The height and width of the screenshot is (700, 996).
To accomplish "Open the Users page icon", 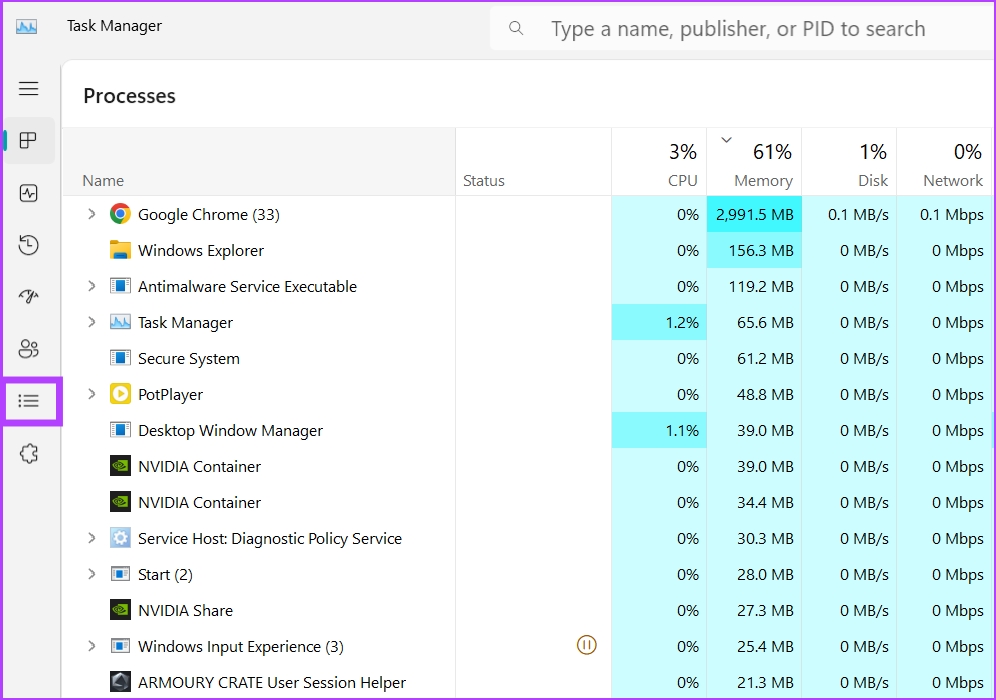I will tap(29, 348).
